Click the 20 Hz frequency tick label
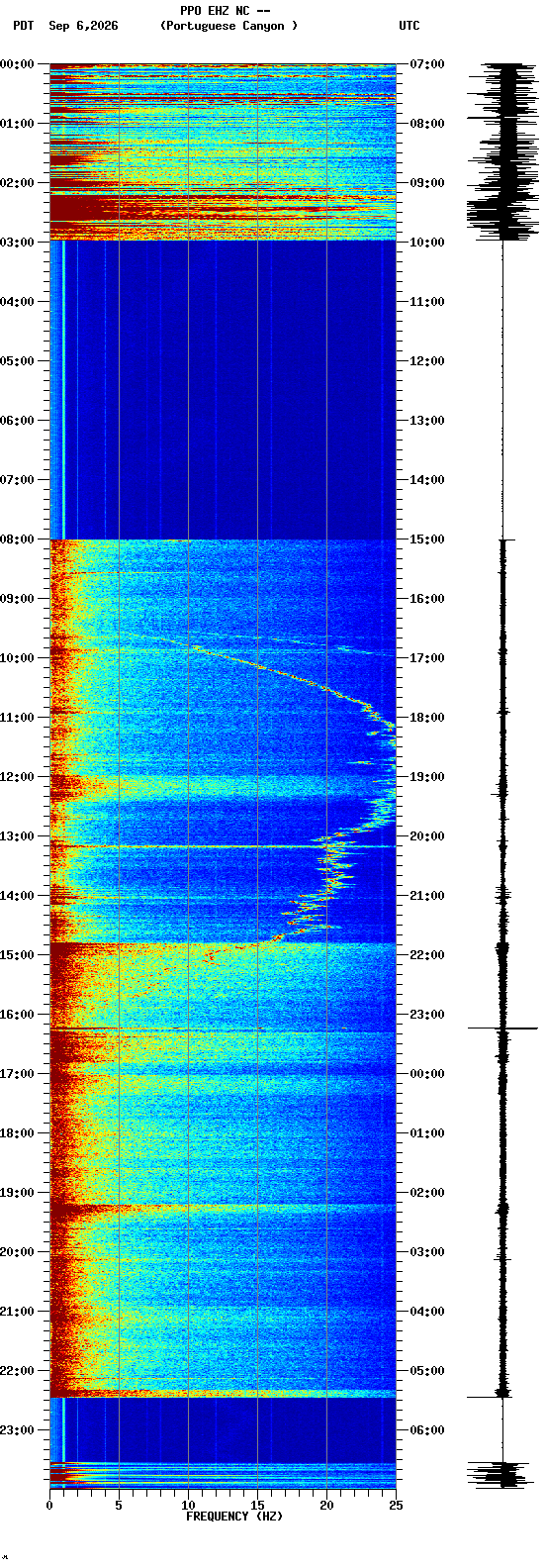The image size is (546, 1568). click(326, 1506)
